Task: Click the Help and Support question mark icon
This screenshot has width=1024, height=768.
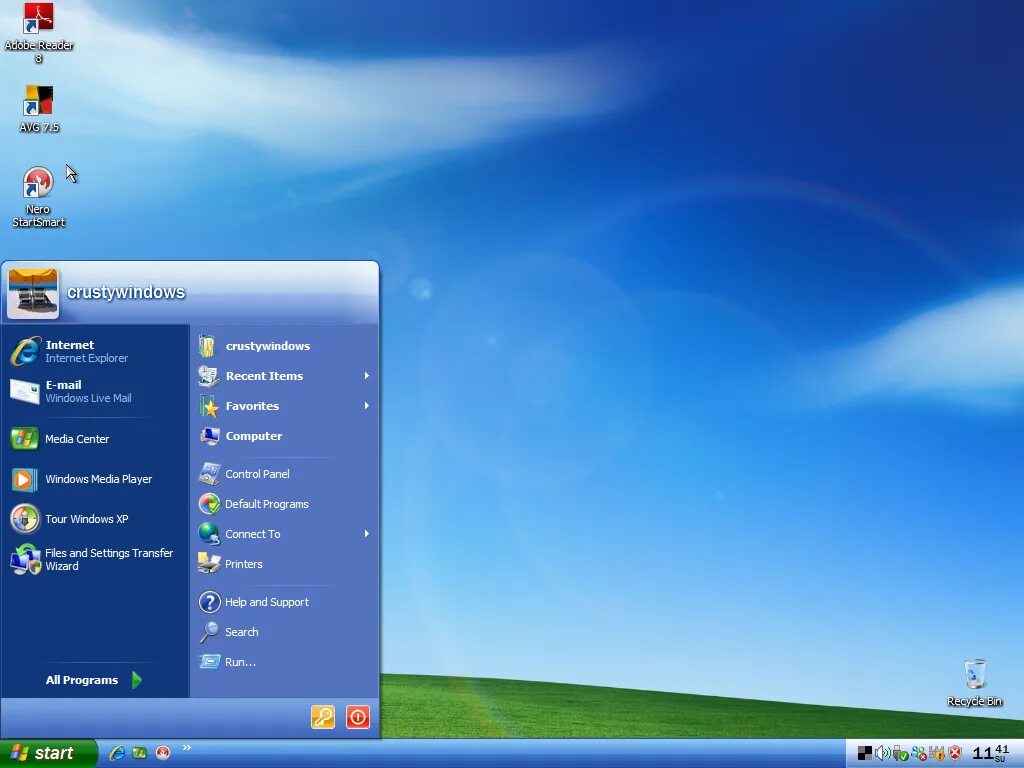Action: 209,602
